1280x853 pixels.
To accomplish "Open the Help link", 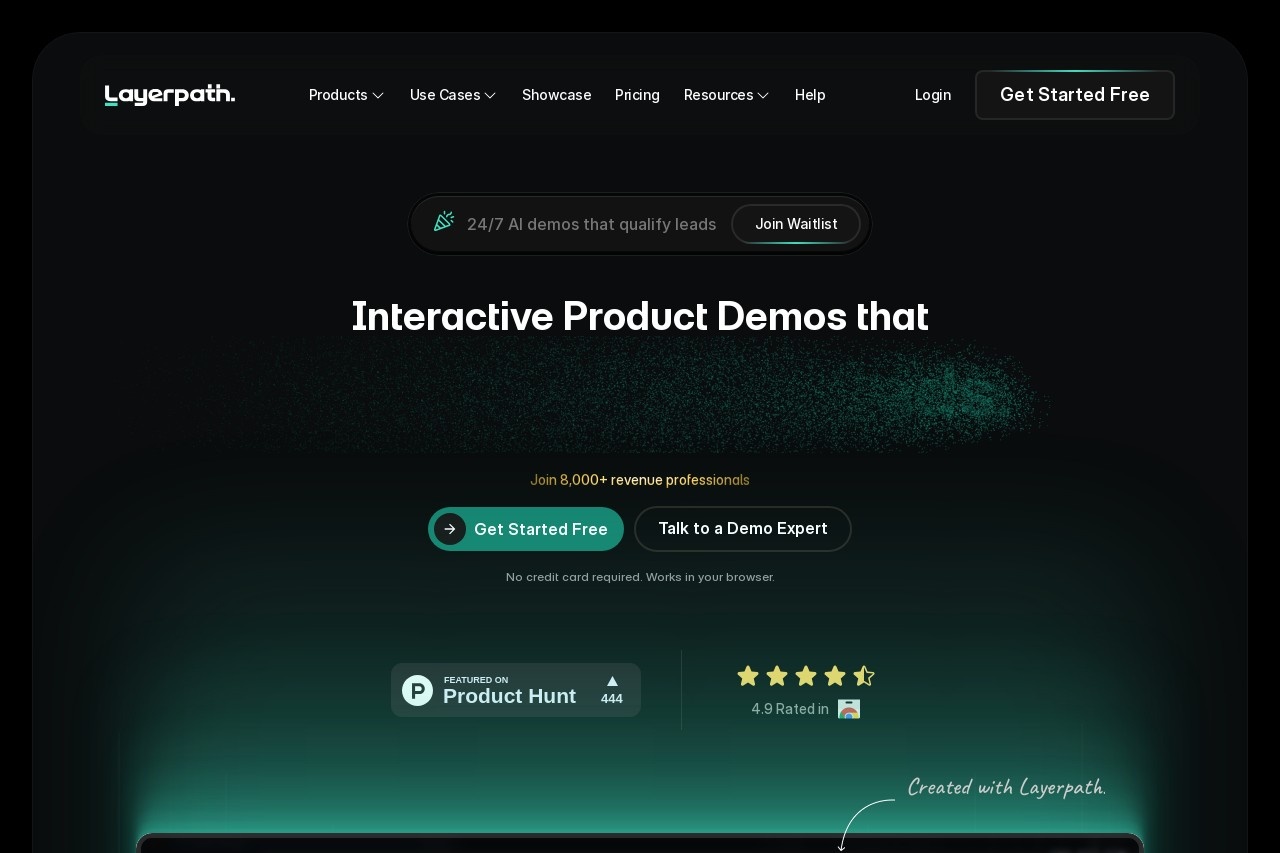I will [810, 95].
